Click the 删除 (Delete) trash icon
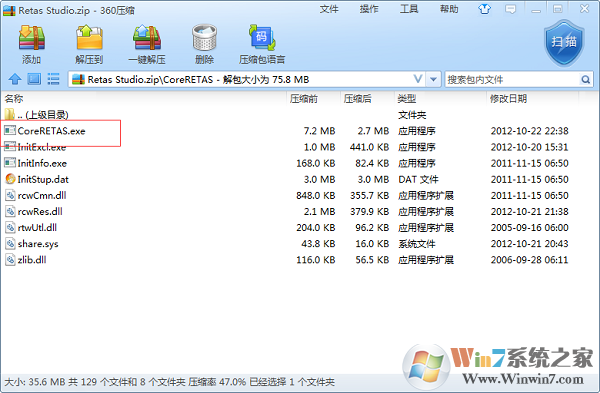 click(204, 38)
